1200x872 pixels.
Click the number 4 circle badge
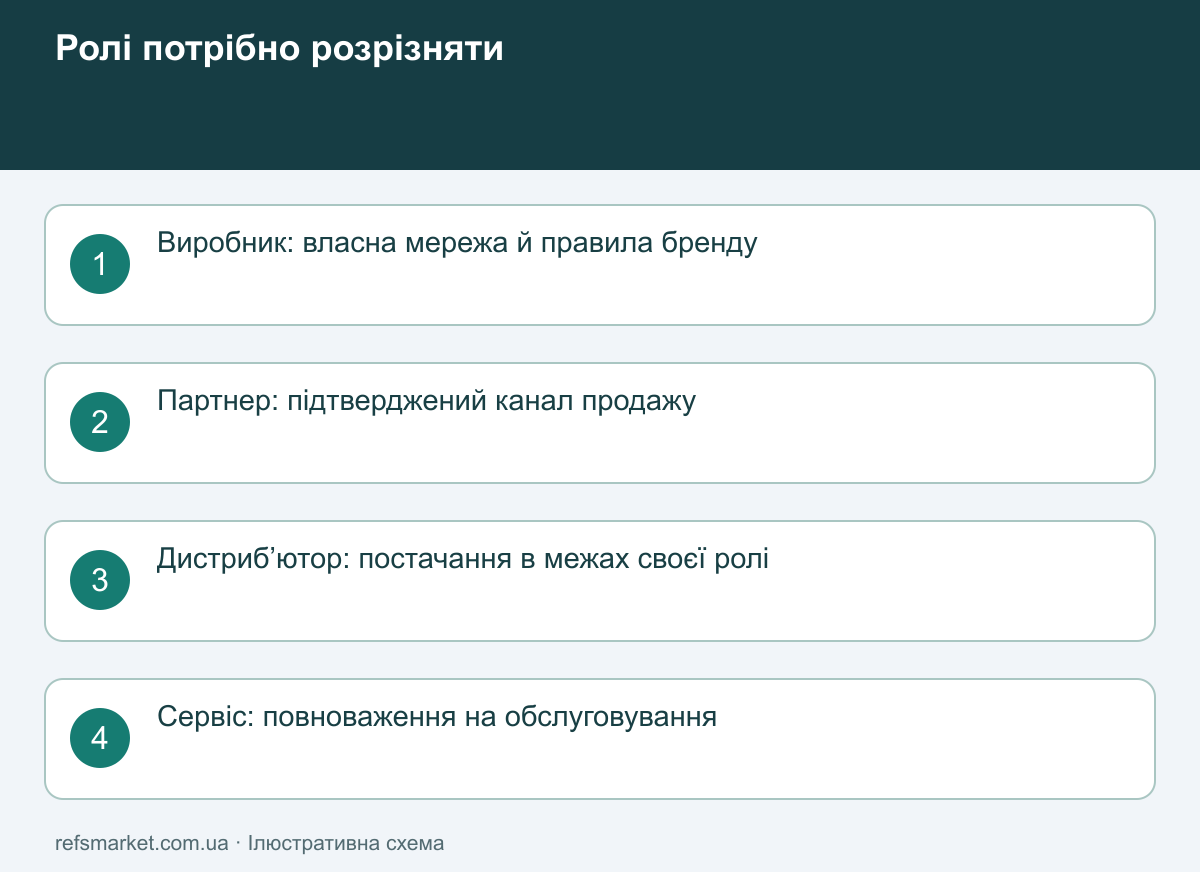coord(100,738)
